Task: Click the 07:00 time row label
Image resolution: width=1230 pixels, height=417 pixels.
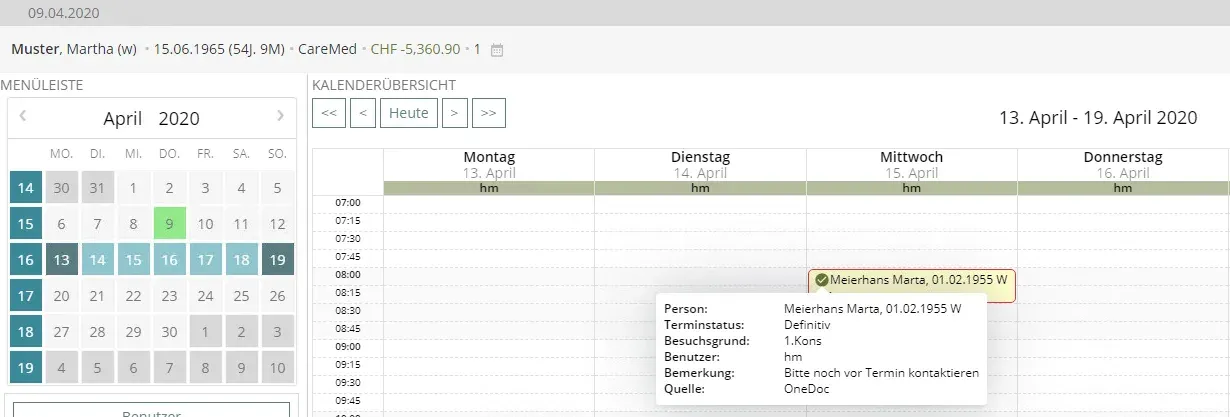Action: tap(347, 203)
